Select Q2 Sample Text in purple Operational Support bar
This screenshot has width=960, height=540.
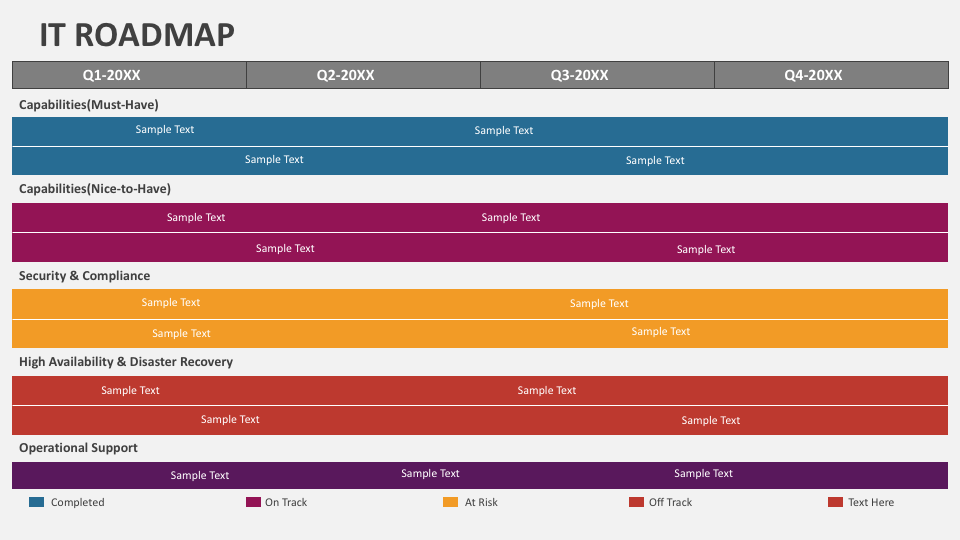click(430, 473)
